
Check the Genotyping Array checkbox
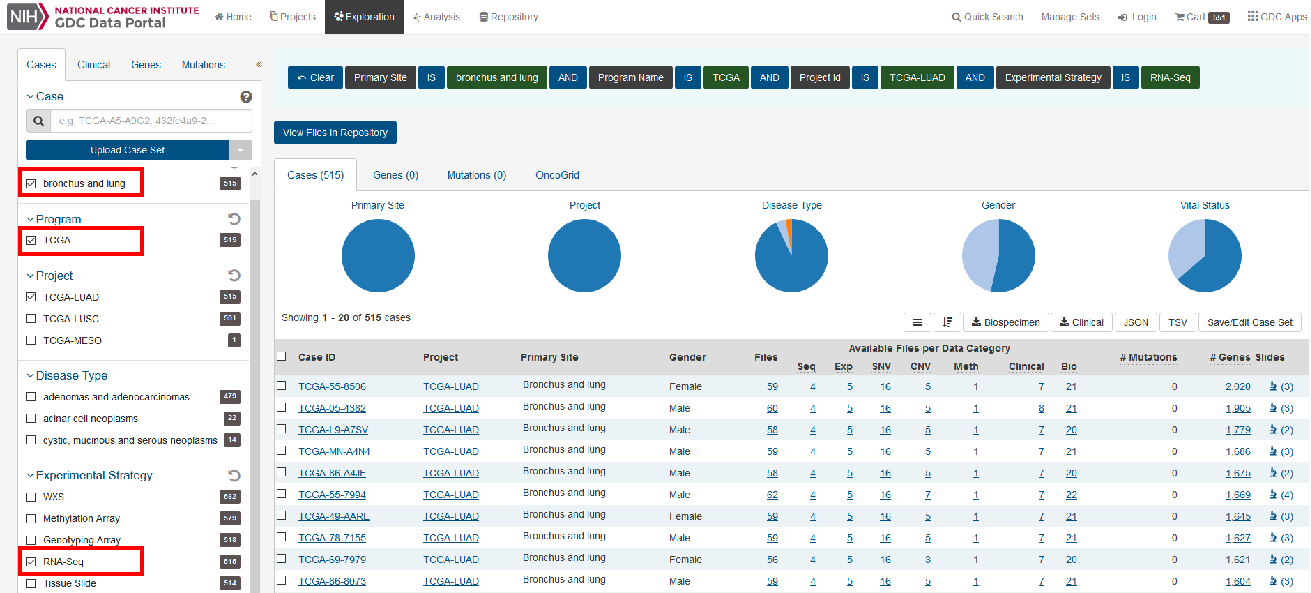click(31, 540)
